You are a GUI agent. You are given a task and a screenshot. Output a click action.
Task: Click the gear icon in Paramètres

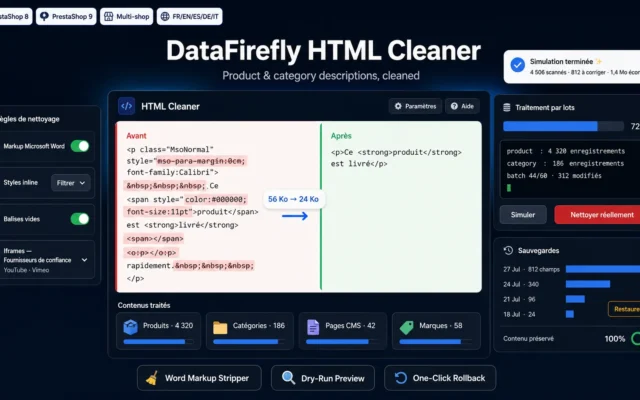[398, 106]
